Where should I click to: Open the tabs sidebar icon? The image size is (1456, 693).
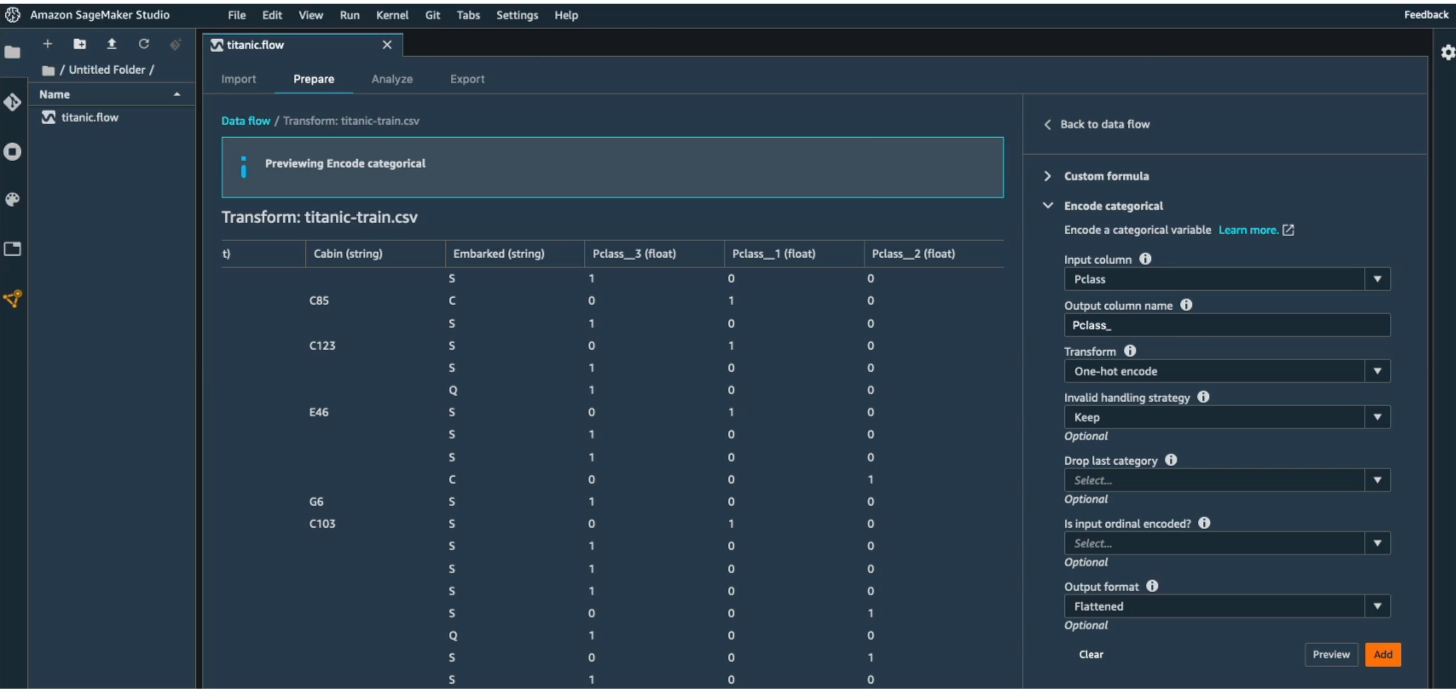[12, 249]
